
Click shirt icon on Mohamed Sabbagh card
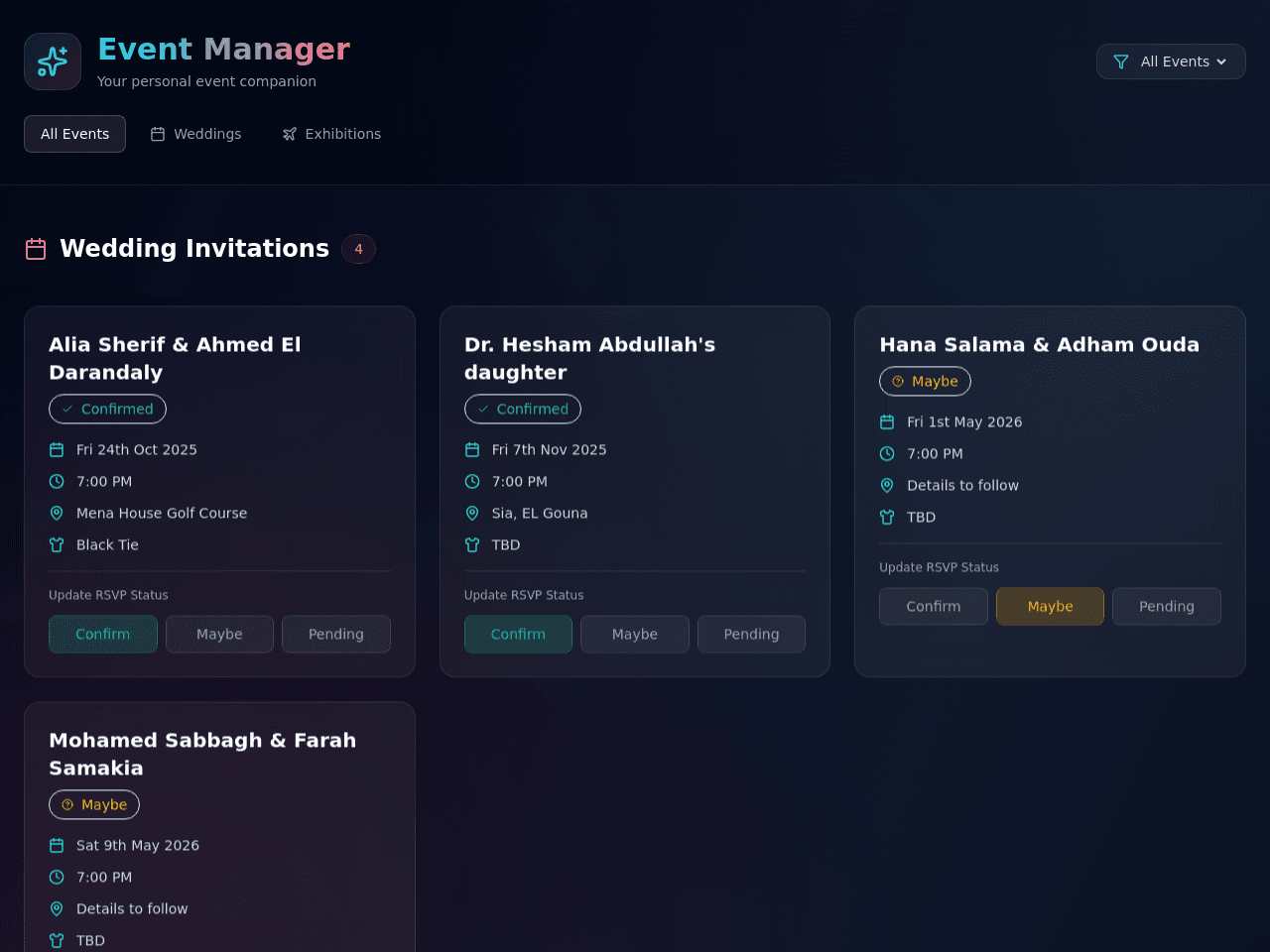tap(57, 940)
